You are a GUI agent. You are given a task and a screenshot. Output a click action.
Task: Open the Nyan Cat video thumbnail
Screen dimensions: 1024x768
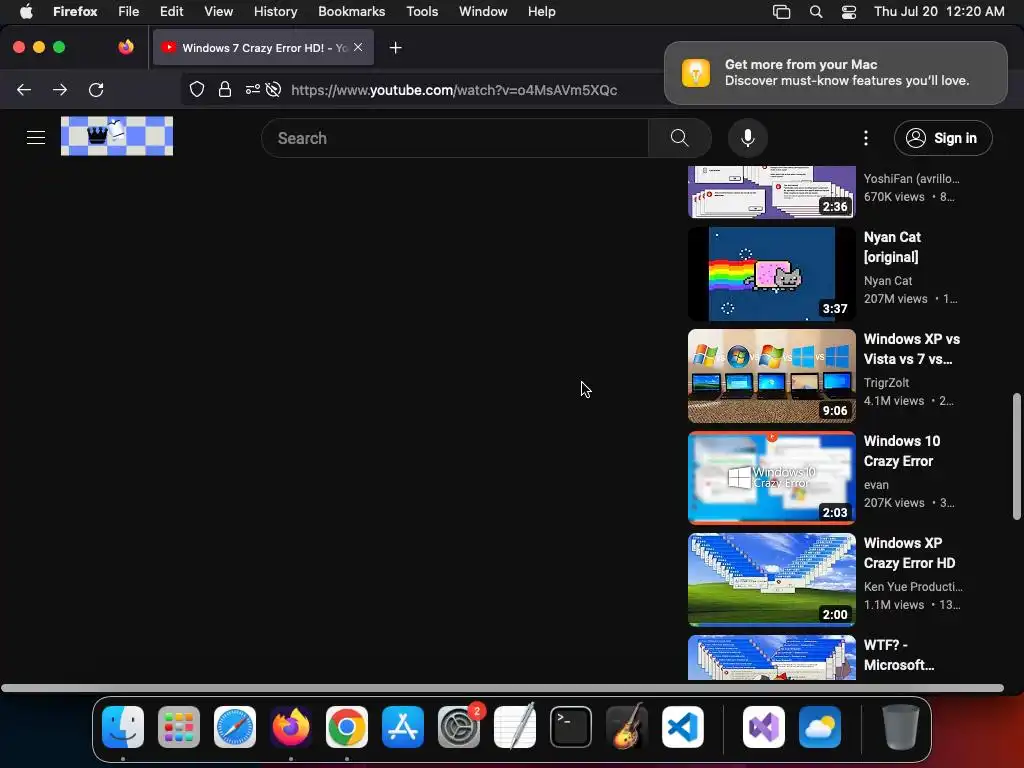coord(772,274)
